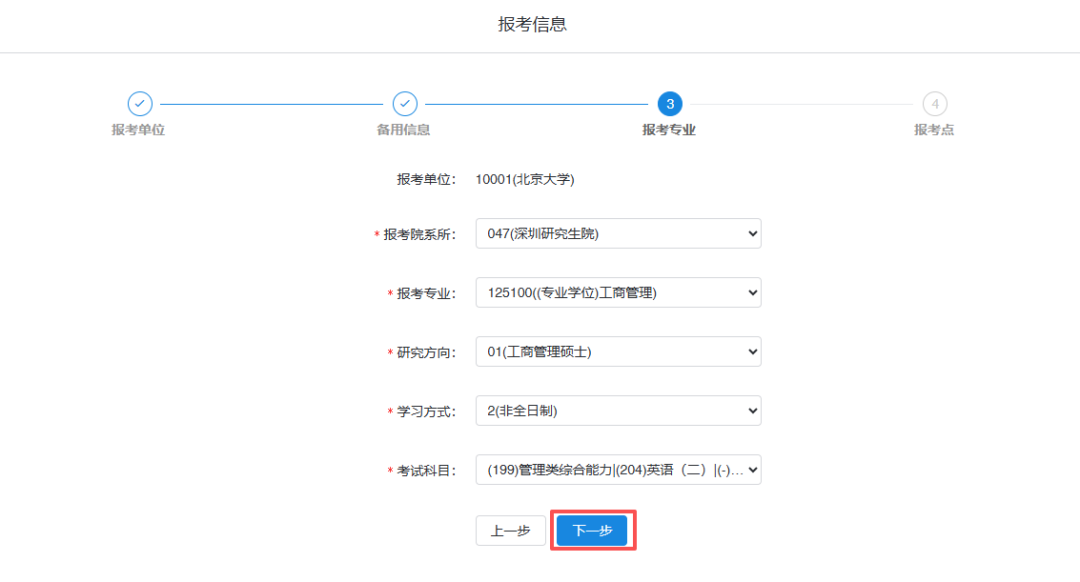Image resolution: width=1080 pixels, height=582 pixels.
Task: Click the 备用信息 step checkmark circle
Action: point(405,104)
